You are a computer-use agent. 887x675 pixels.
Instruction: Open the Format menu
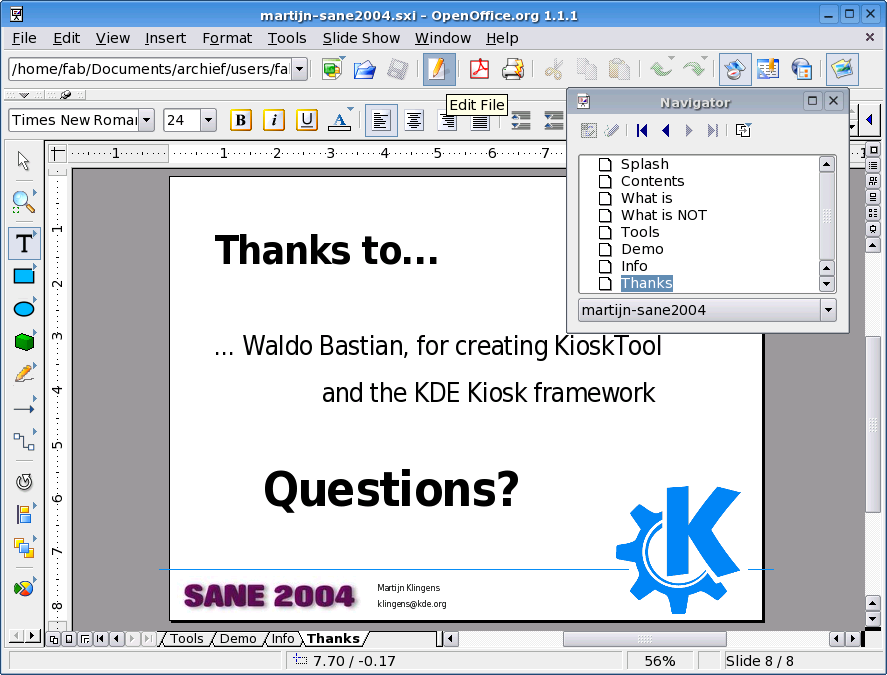coord(227,38)
